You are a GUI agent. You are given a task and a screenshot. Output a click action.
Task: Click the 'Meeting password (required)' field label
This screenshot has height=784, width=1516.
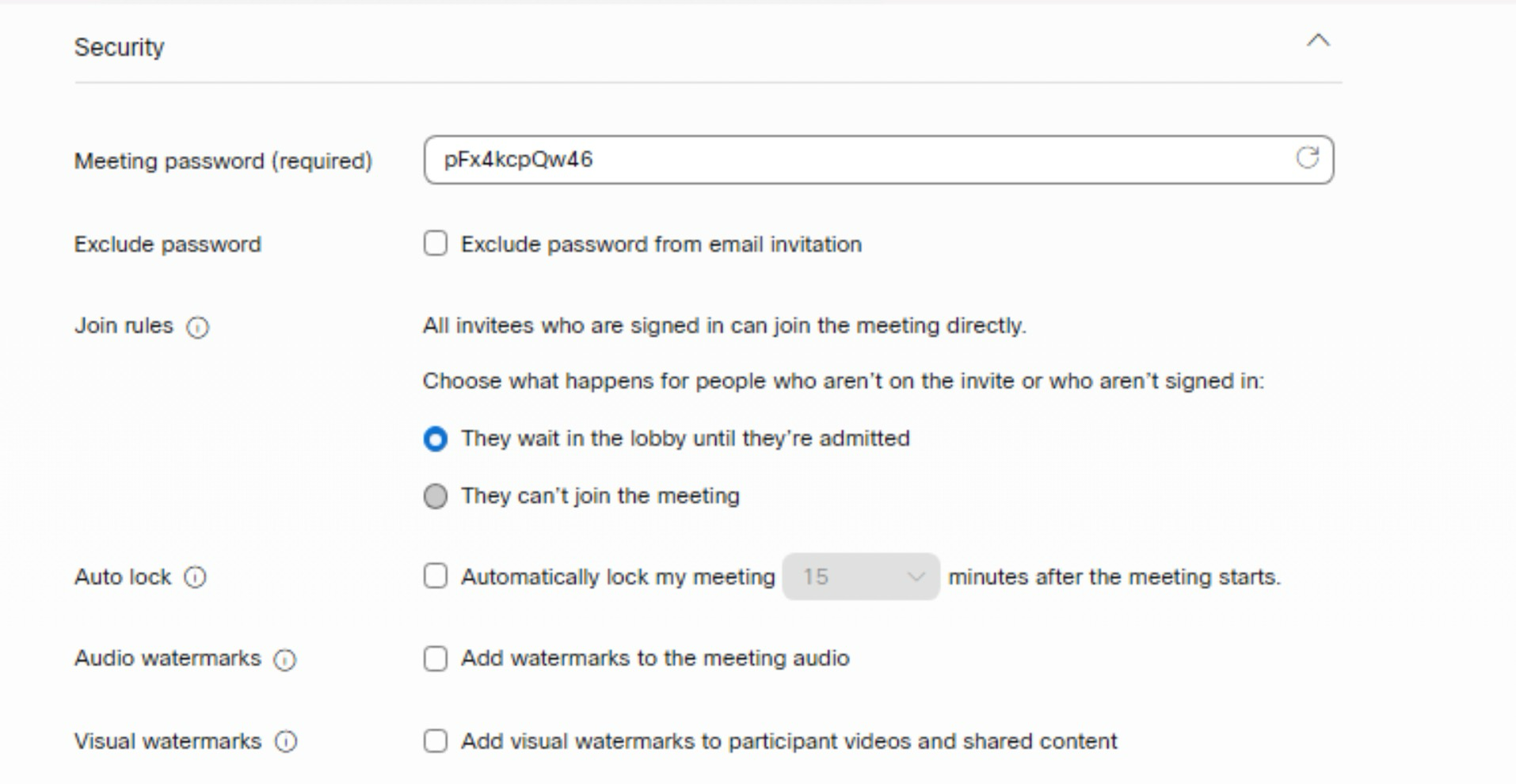point(223,161)
